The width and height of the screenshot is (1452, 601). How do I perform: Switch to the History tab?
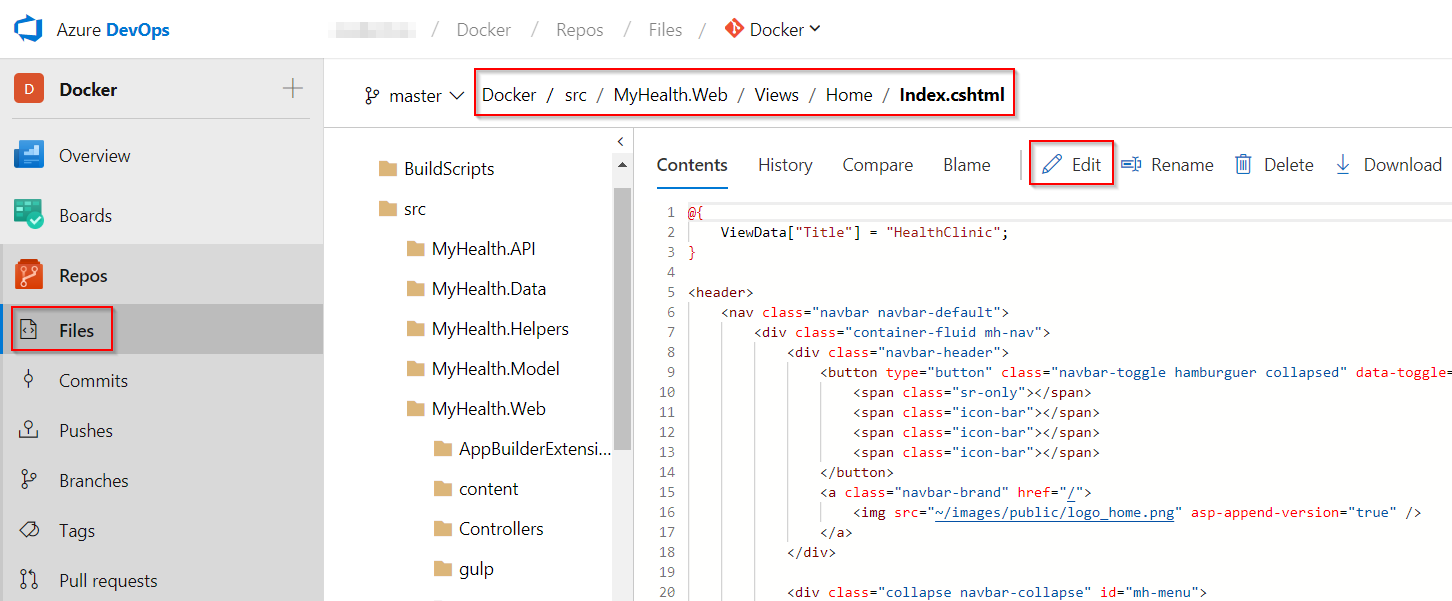tap(785, 165)
